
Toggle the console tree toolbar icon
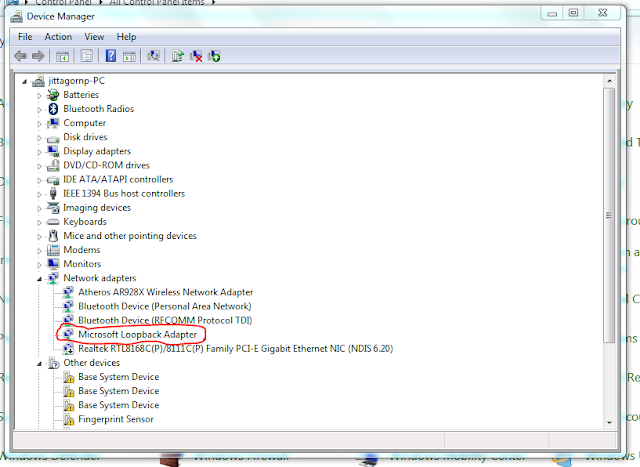[62, 56]
